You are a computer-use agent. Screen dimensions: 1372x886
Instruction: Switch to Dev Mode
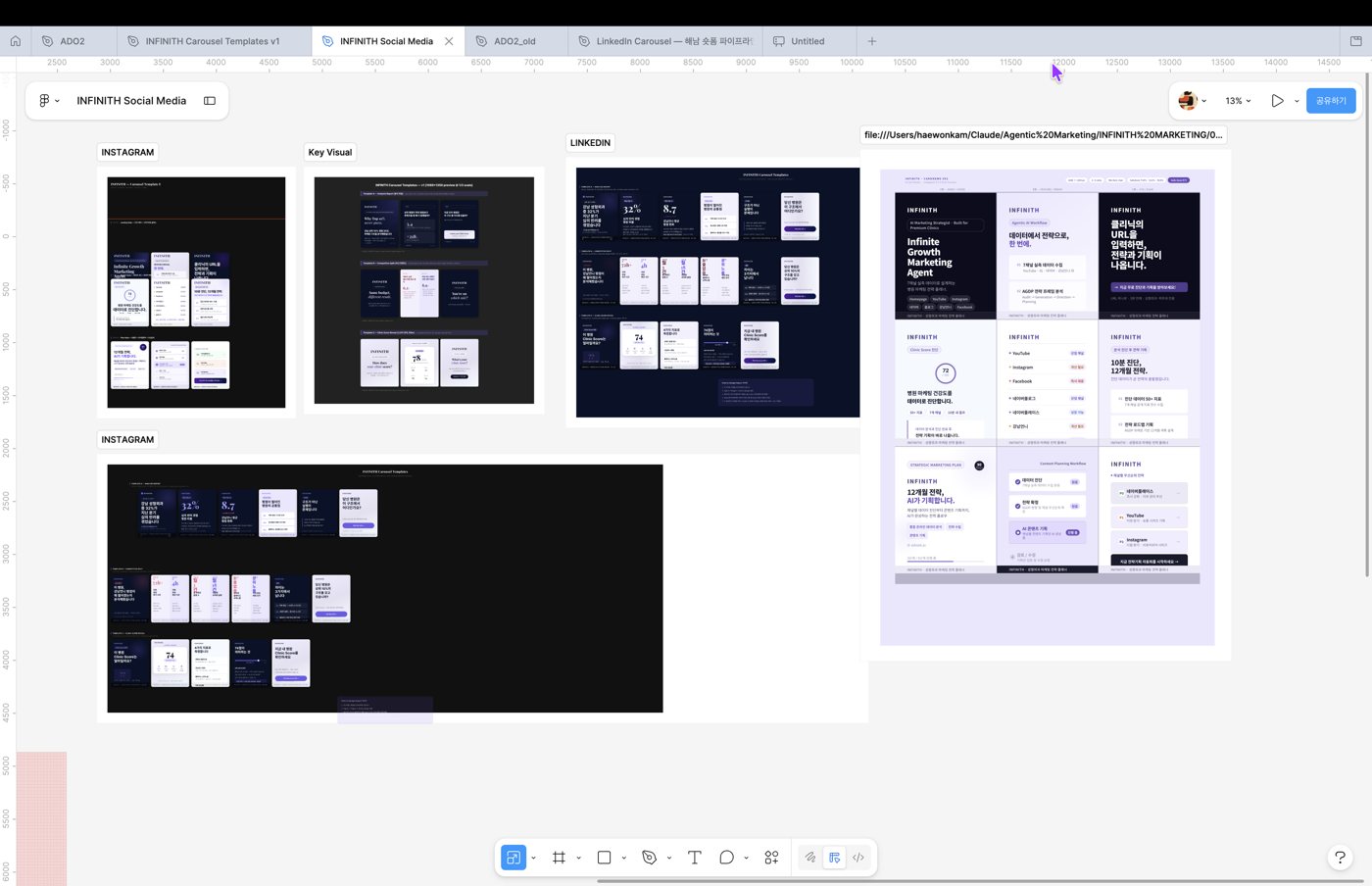pyautogui.click(x=858, y=858)
